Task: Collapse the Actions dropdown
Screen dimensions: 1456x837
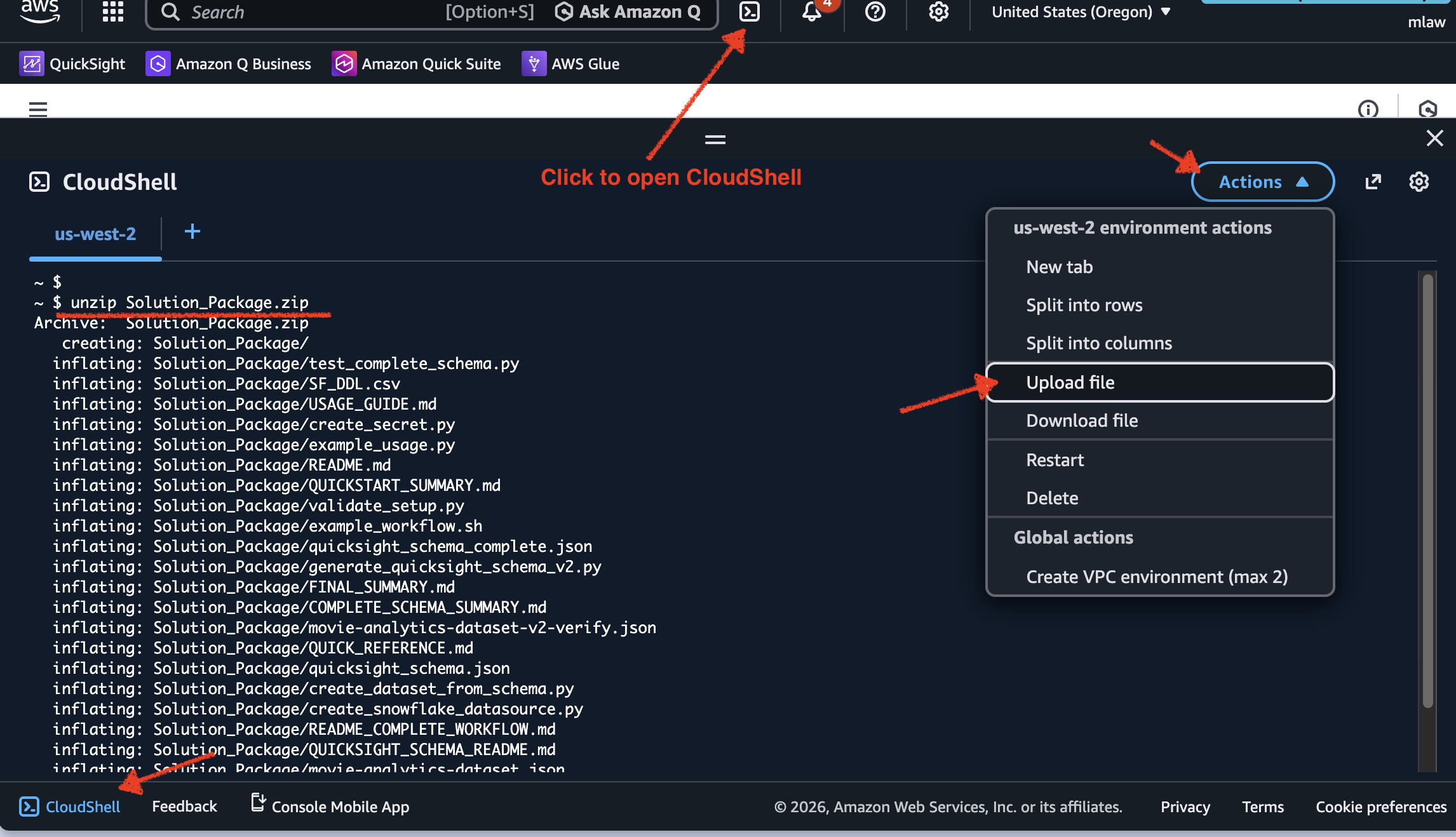Action: [1262, 182]
